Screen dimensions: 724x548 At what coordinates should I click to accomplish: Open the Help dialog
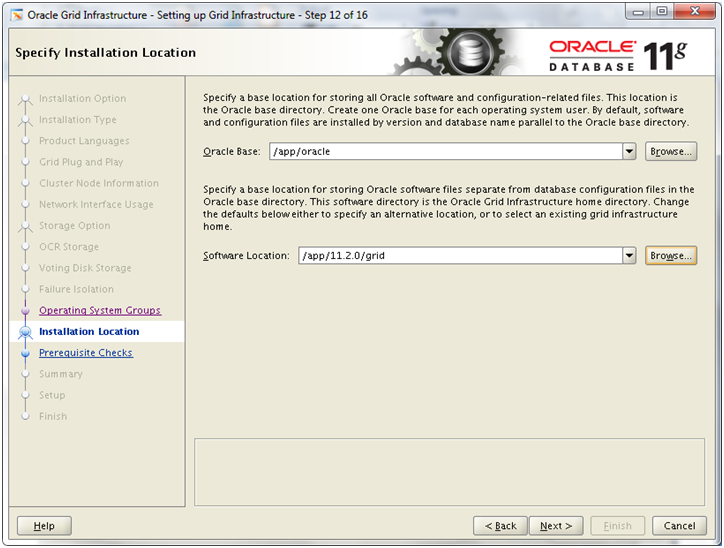click(44, 526)
